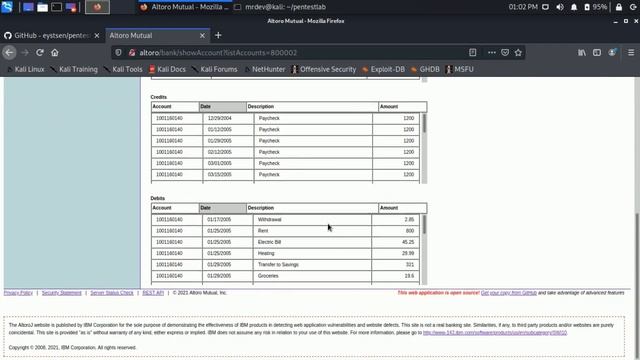Open the file manager panel icon

point(42,7)
